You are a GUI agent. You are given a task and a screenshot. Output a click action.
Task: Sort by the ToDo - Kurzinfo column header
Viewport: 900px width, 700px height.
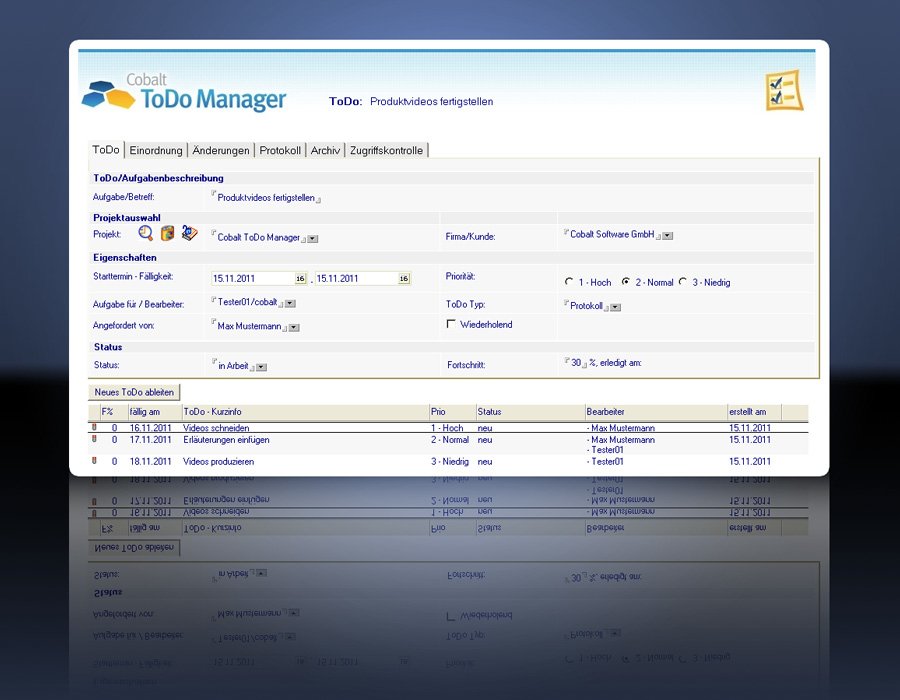[212, 411]
